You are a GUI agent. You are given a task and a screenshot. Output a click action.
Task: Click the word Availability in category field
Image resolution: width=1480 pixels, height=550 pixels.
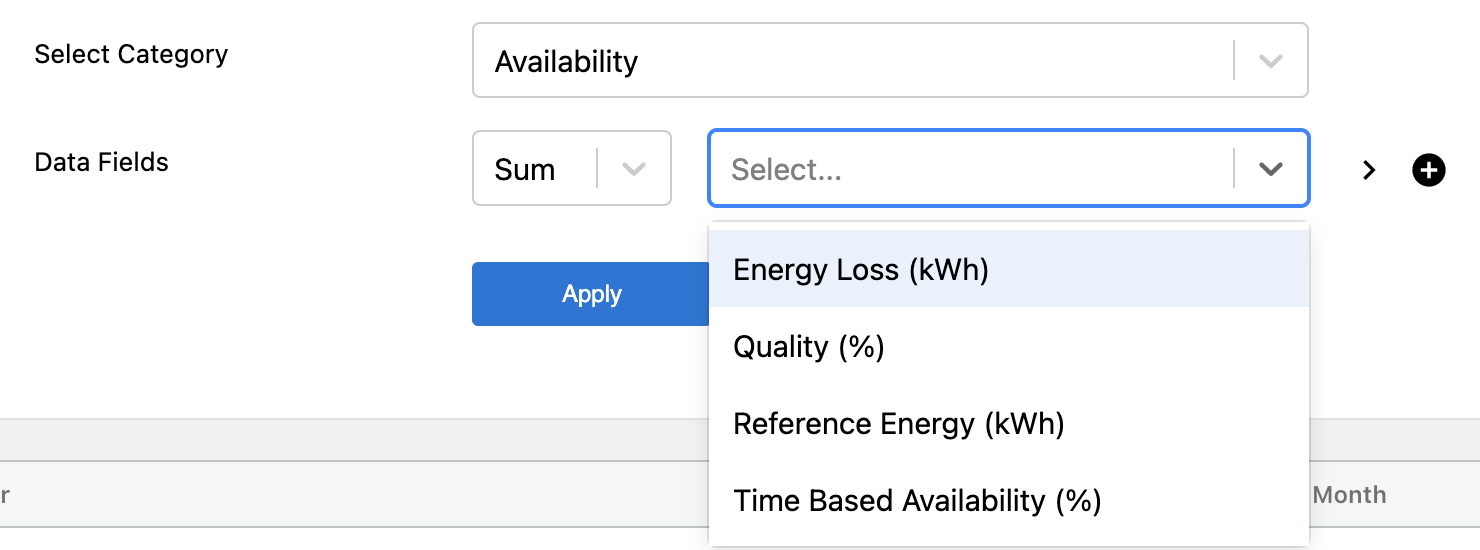click(x=566, y=62)
